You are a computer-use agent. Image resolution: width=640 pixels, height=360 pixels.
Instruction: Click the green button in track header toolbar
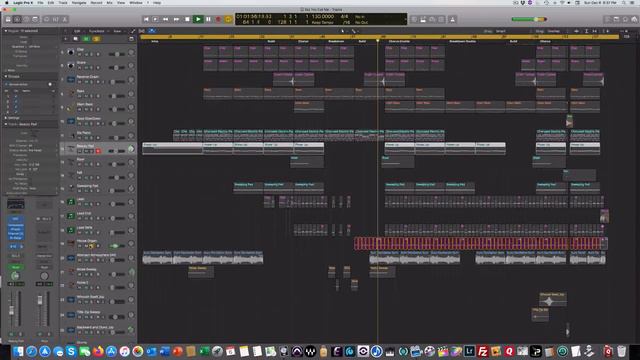point(86,39)
